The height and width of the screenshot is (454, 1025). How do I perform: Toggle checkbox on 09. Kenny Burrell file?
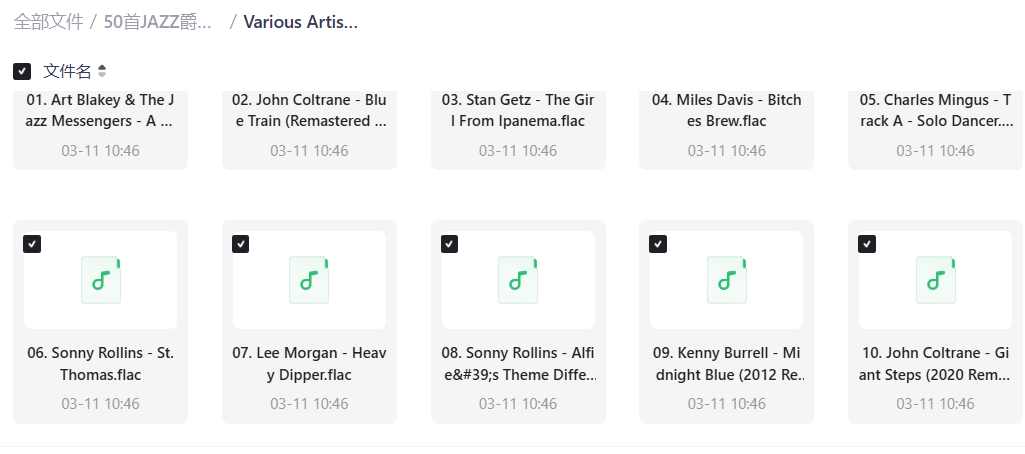pyautogui.click(x=658, y=244)
